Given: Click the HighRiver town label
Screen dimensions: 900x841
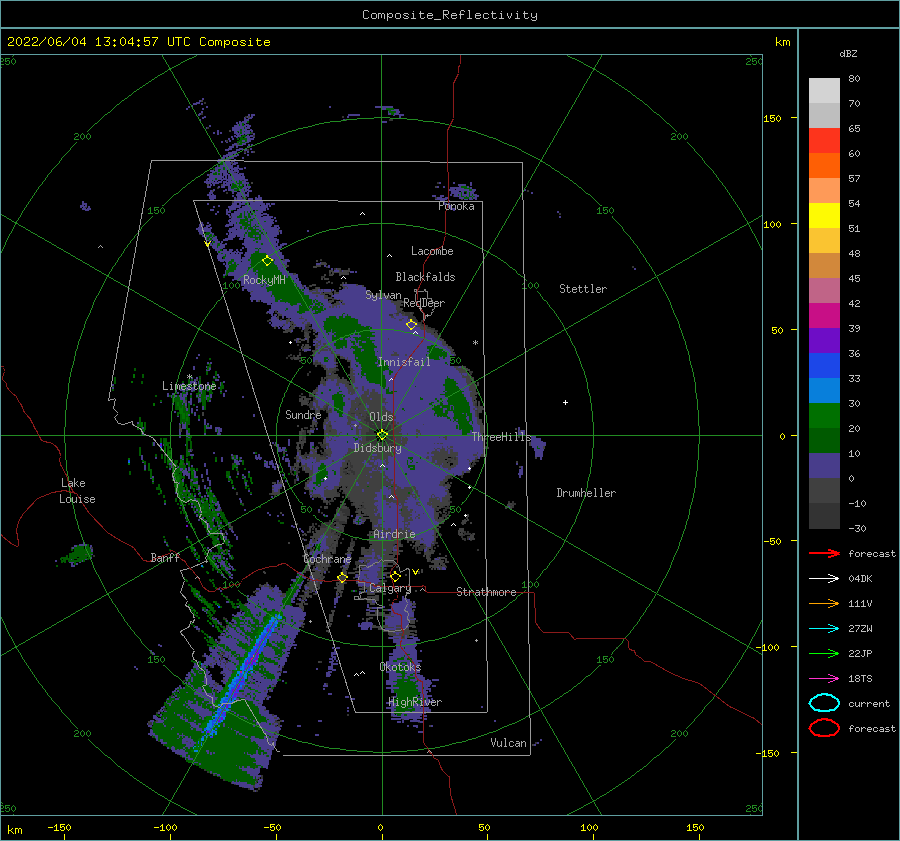Looking at the screenshot, I should 415,702.
